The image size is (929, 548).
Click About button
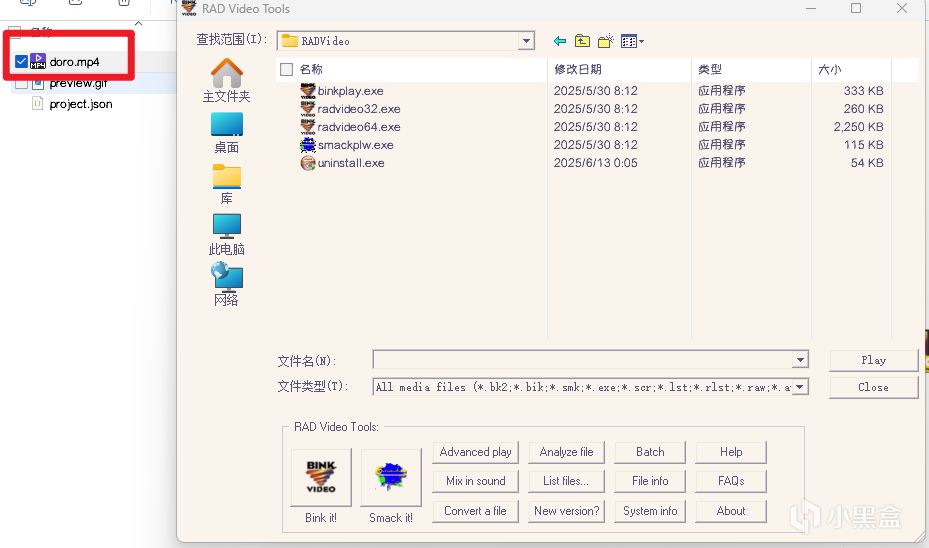click(x=731, y=511)
